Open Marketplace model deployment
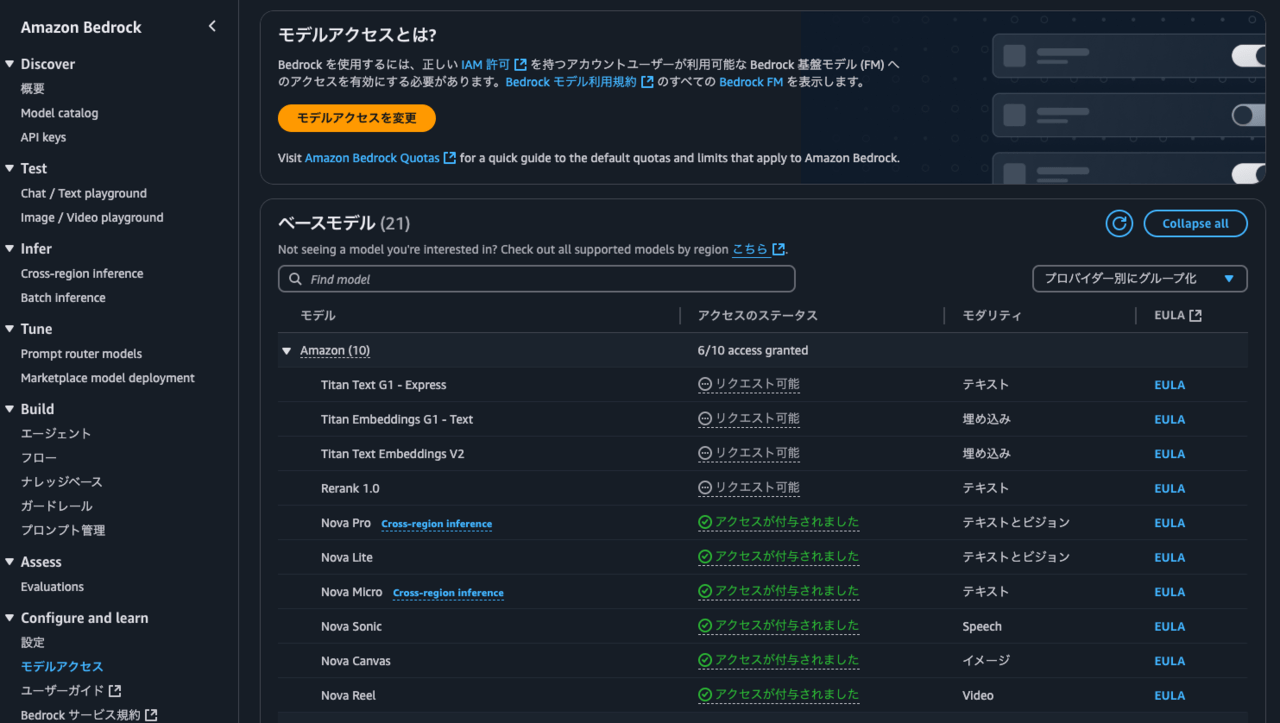 (x=108, y=378)
